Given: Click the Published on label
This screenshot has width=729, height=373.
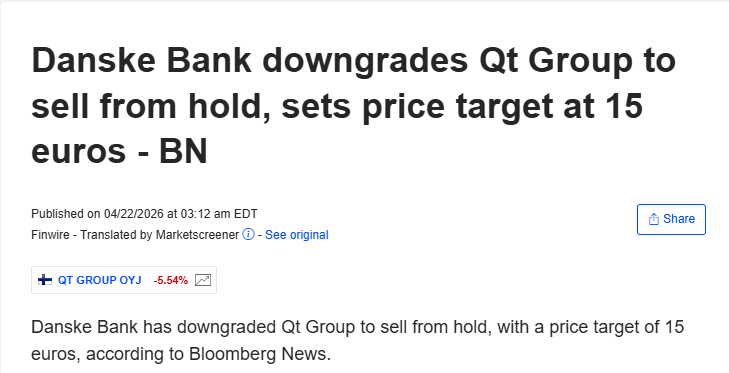Looking at the screenshot, I should coord(66,214).
